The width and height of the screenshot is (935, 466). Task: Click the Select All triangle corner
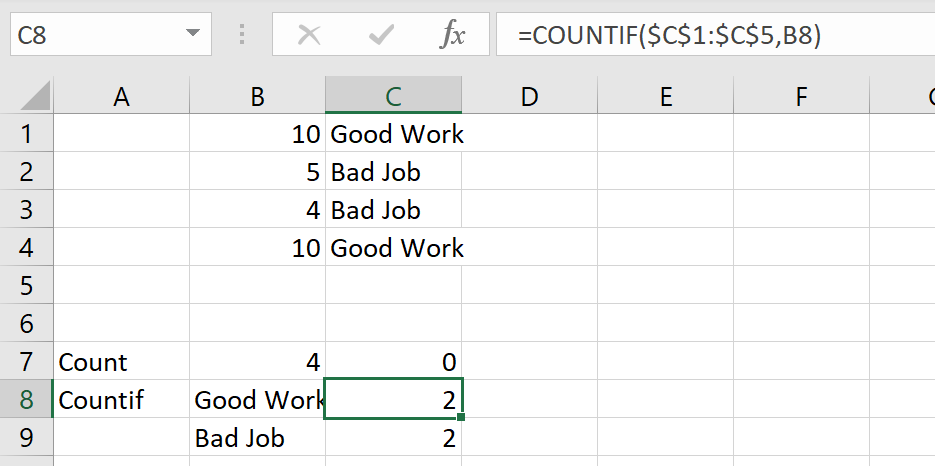(35, 97)
